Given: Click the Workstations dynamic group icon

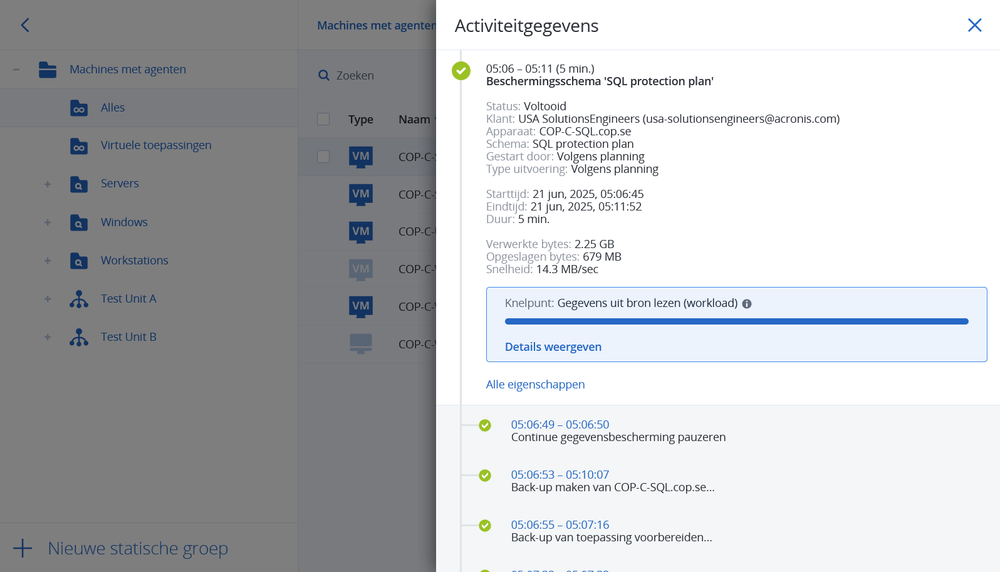Looking at the screenshot, I should point(78,261).
